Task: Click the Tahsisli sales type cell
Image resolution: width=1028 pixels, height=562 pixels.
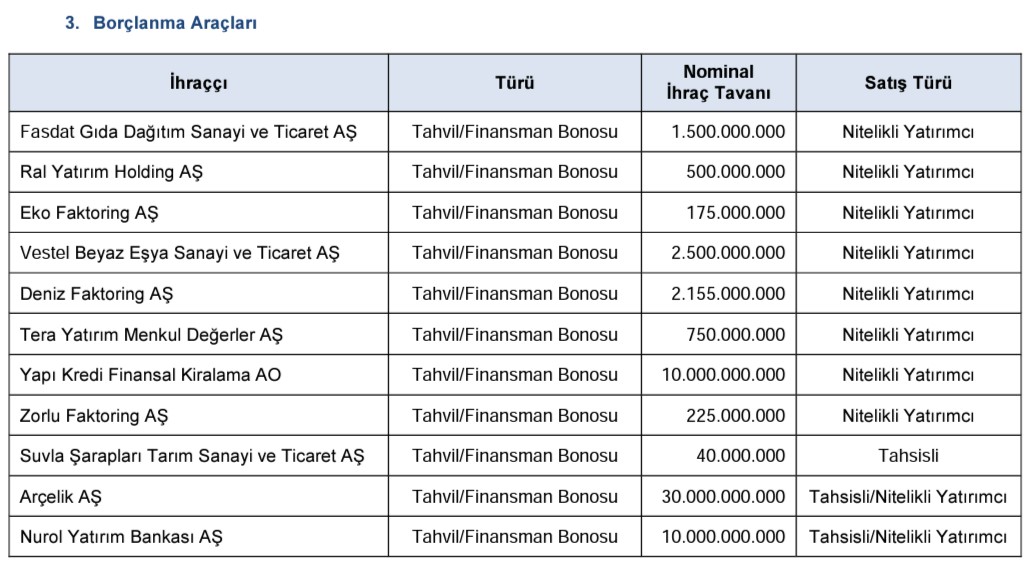Action: coord(908,456)
